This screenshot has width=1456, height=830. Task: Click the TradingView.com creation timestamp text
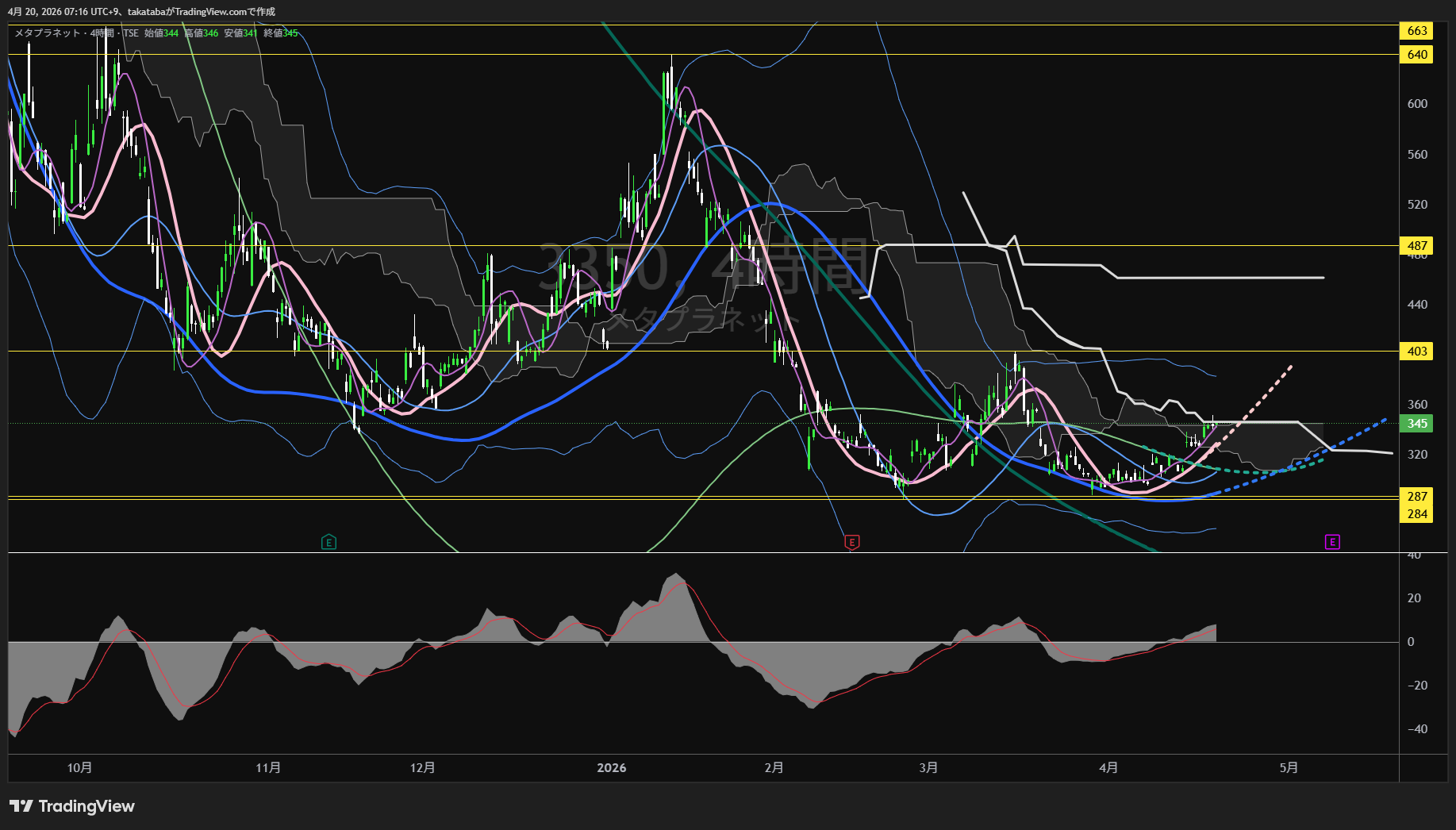pyautogui.click(x=141, y=12)
